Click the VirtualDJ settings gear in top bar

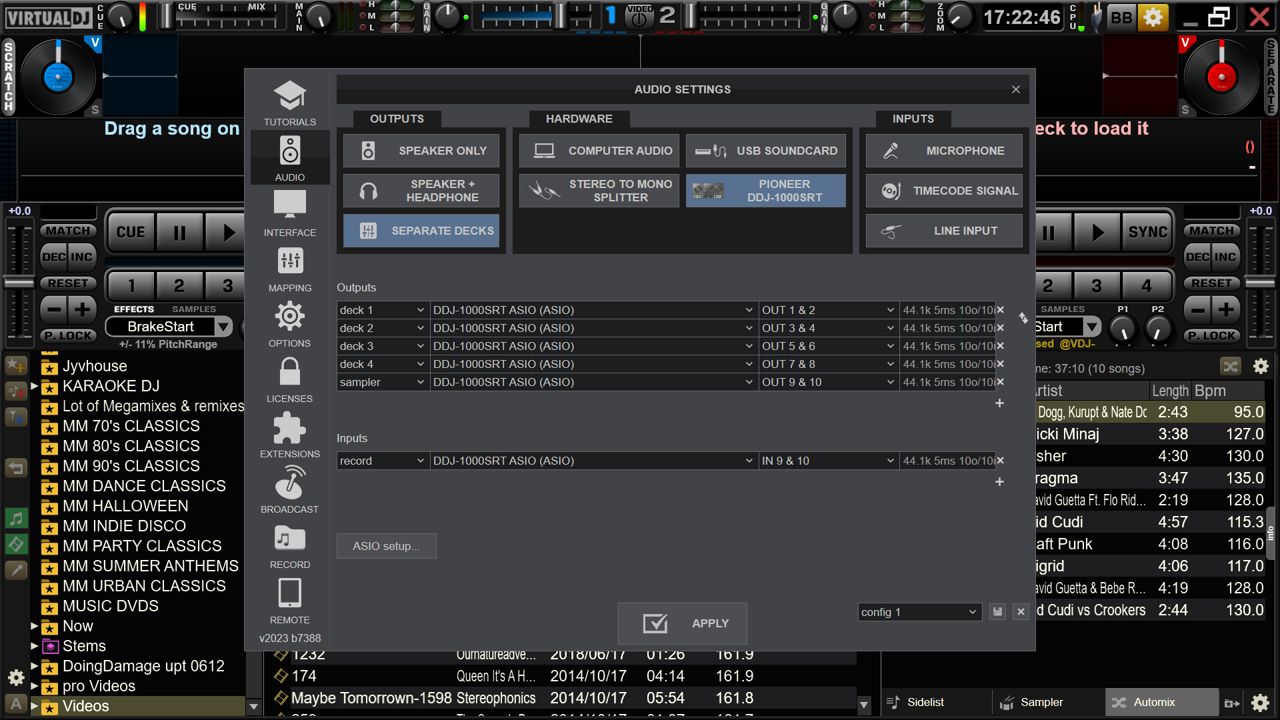tap(1153, 17)
